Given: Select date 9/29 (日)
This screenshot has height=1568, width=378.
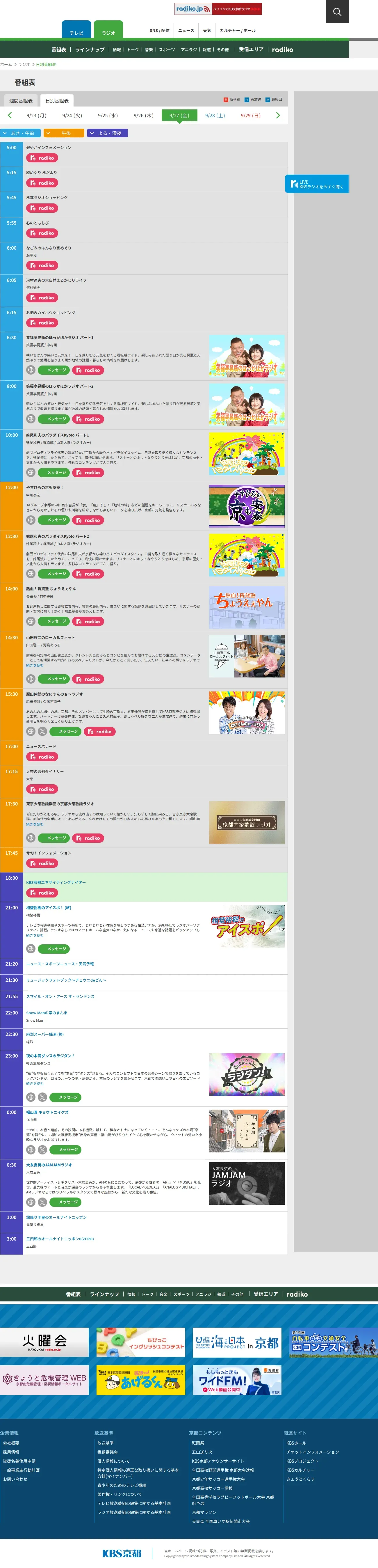Looking at the screenshot, I should pyautogui.click(x=250, y=116).
